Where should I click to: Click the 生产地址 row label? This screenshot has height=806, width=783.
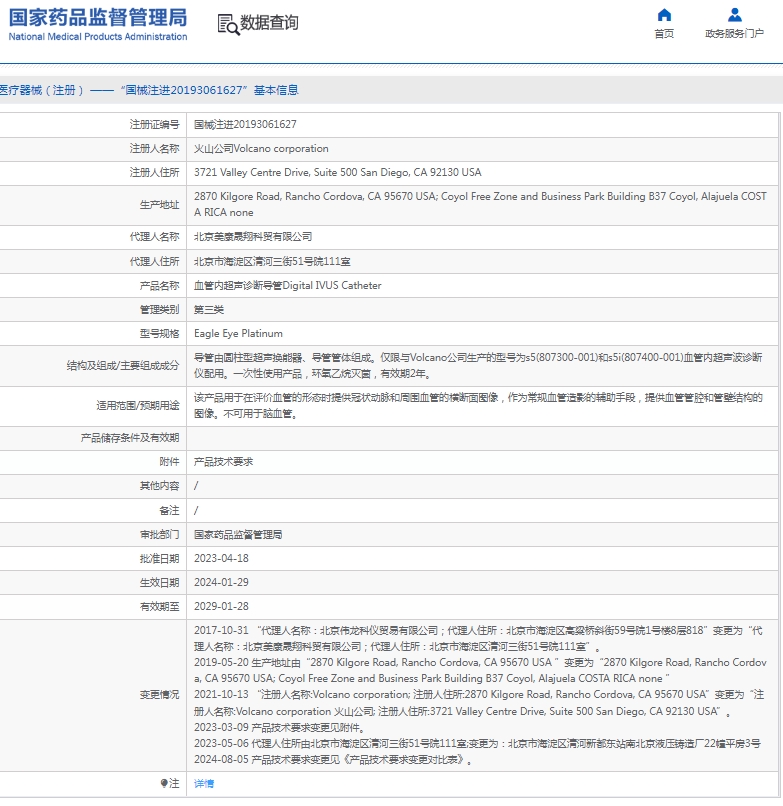[x=159, y=205]
